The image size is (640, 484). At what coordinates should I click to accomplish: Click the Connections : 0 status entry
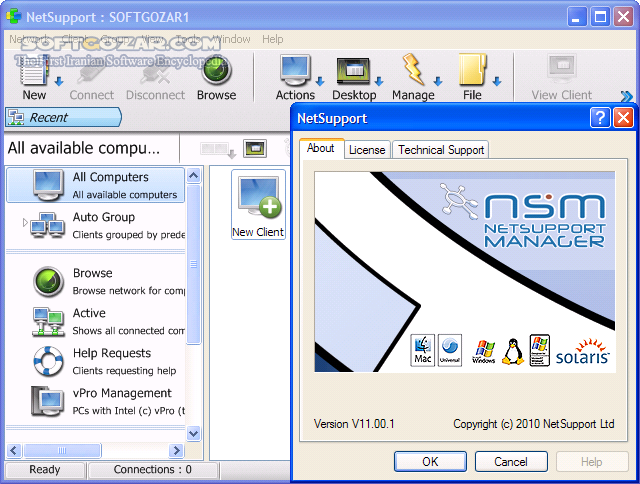point(153,470)
